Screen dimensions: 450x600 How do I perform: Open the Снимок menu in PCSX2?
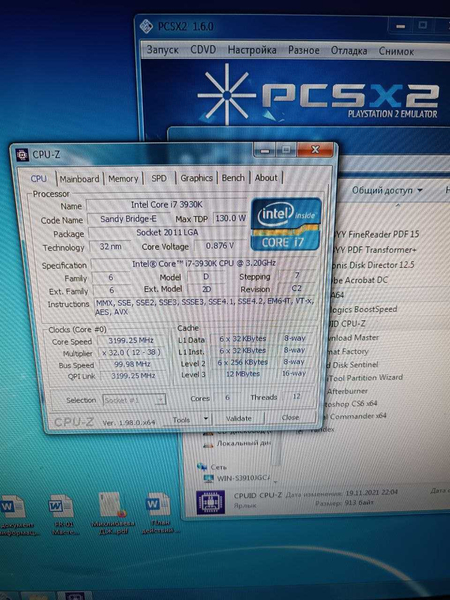pyautogui.click(x=396, y=51)
